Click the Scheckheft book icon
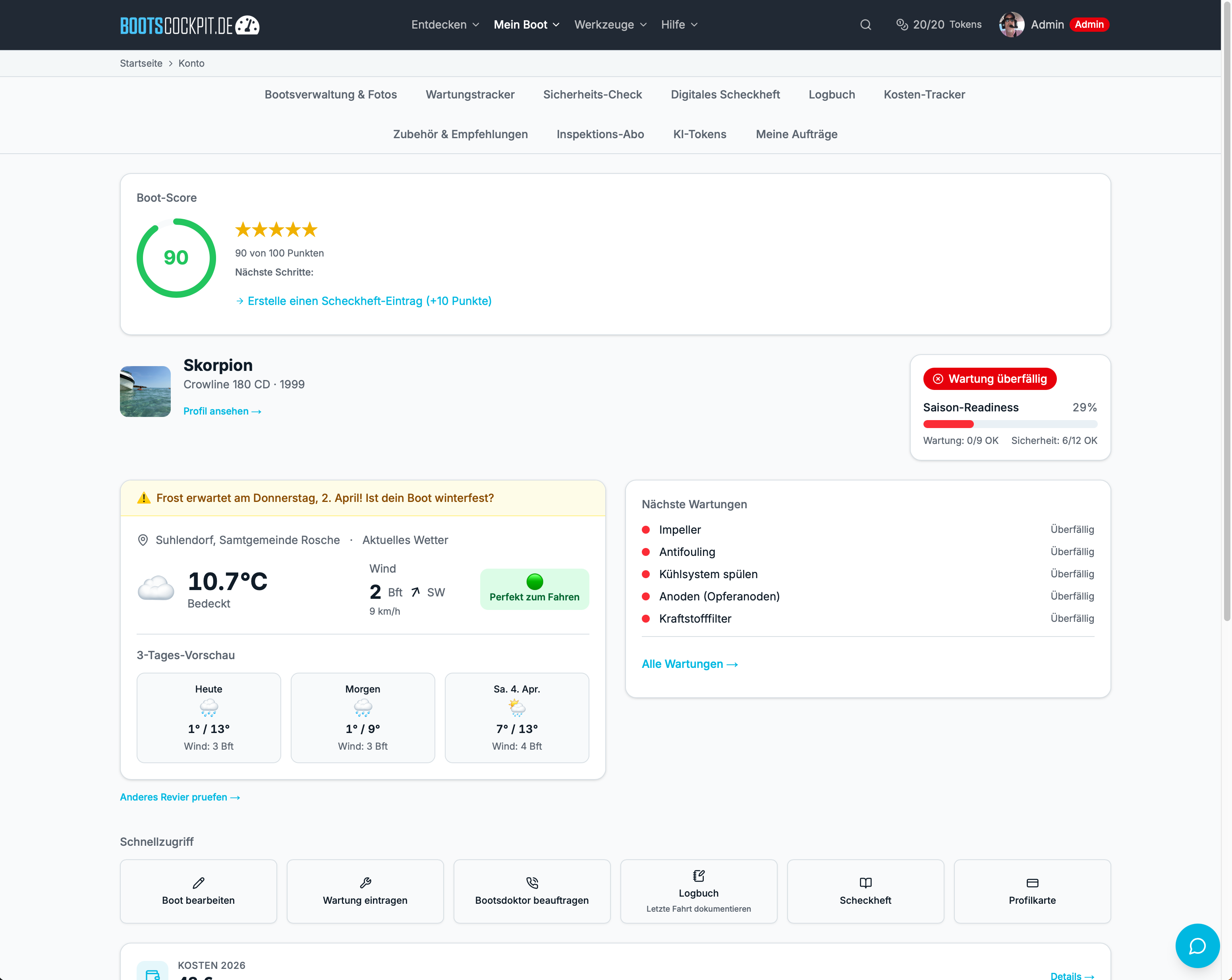 tap(865, 883)
